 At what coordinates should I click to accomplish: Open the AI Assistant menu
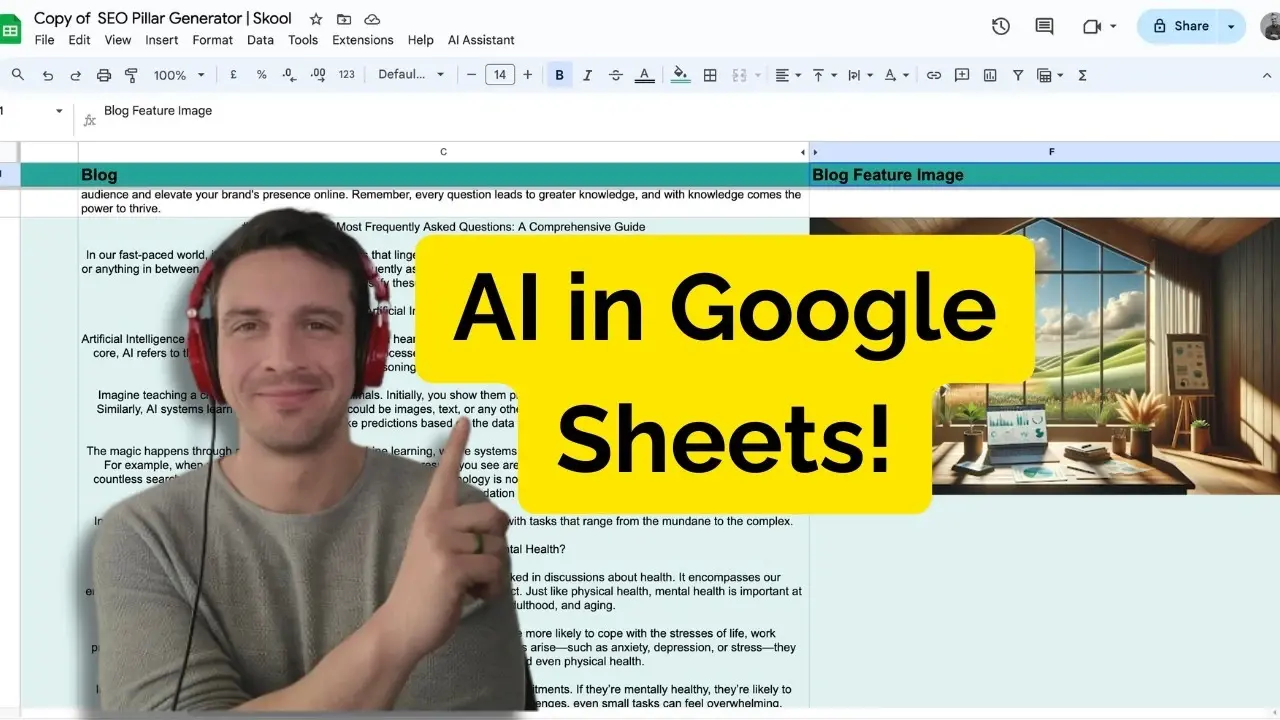[x=481, y=40]
